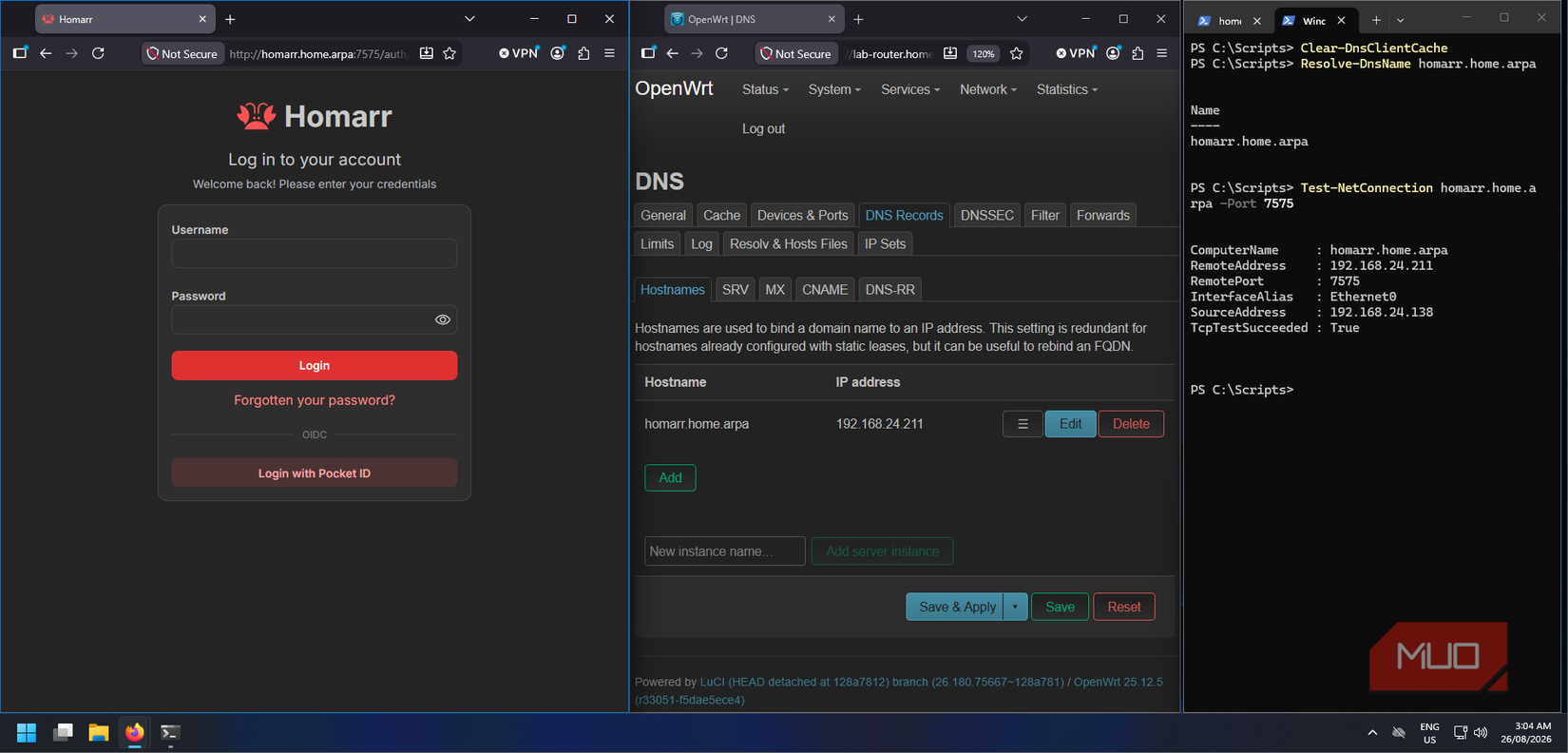Click the Save button

pos(1060,607)
